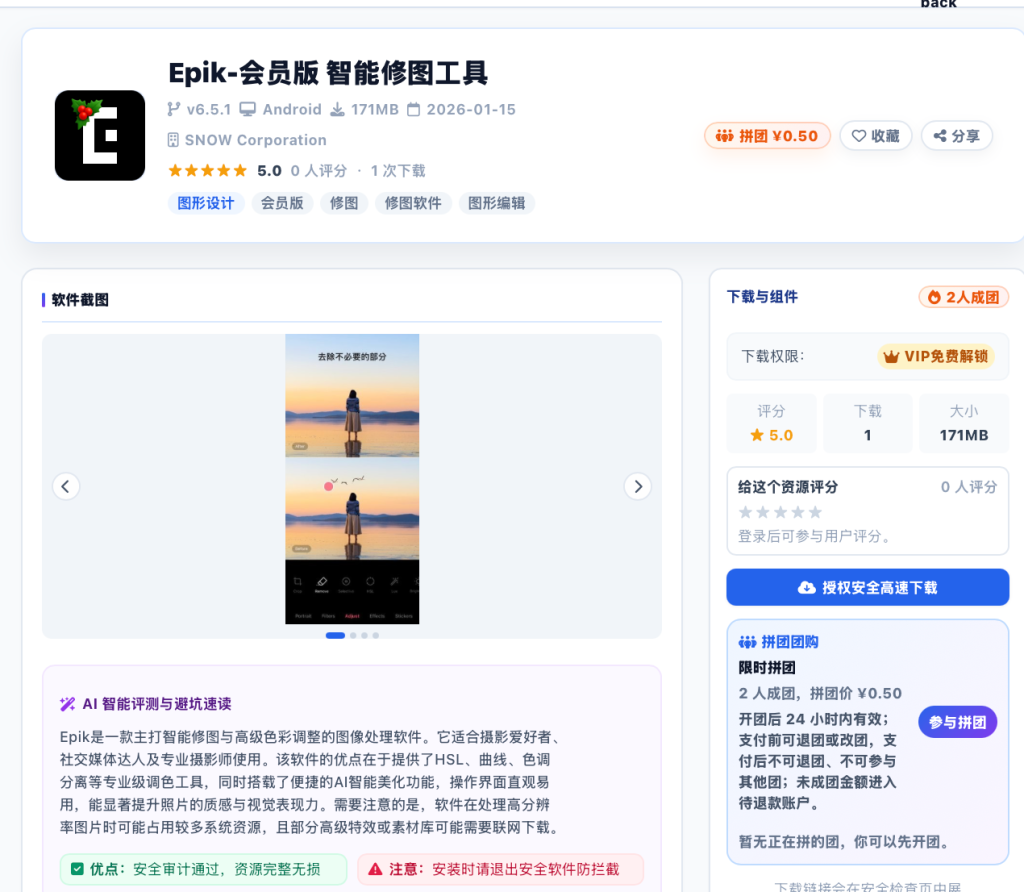The image size is (1024, 892).
Task: Rate one star in 给这个资源评分
Action: 745,513
